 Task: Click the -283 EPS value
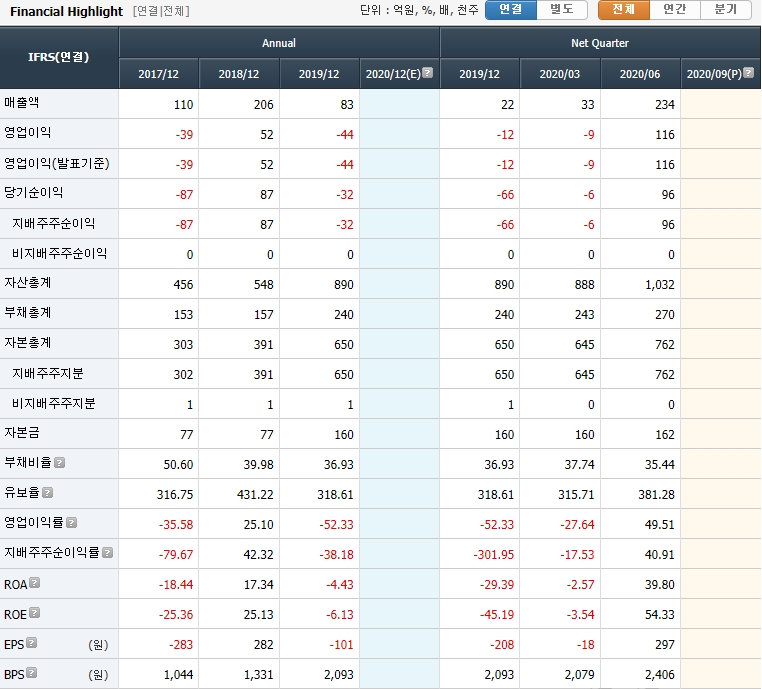tap(181, 645)
